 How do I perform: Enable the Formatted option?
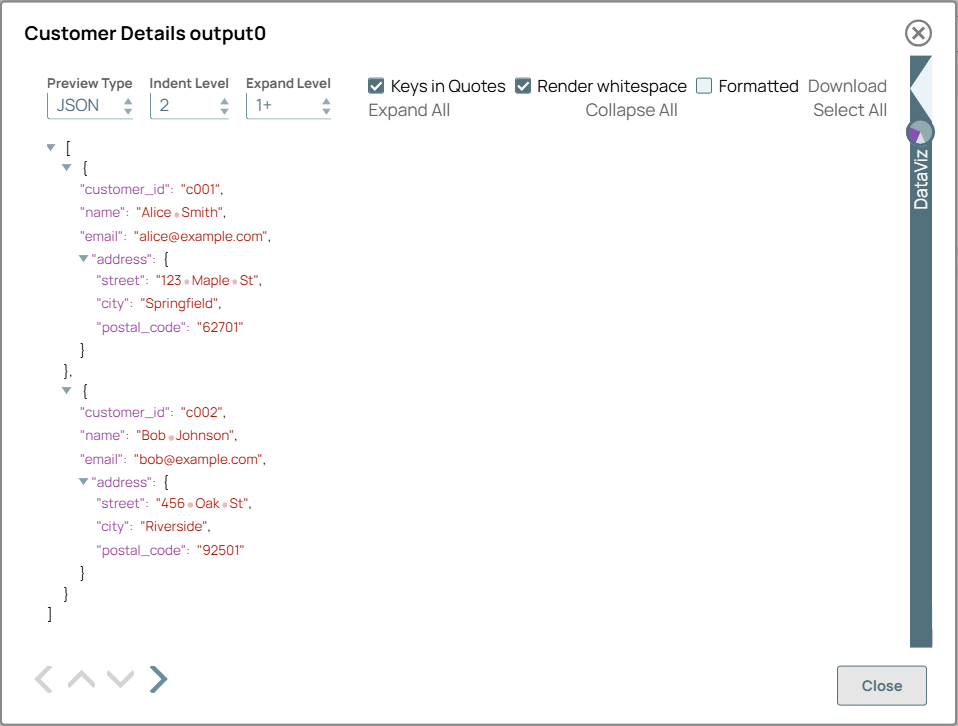pyautogui.click(x=703, y=86)
